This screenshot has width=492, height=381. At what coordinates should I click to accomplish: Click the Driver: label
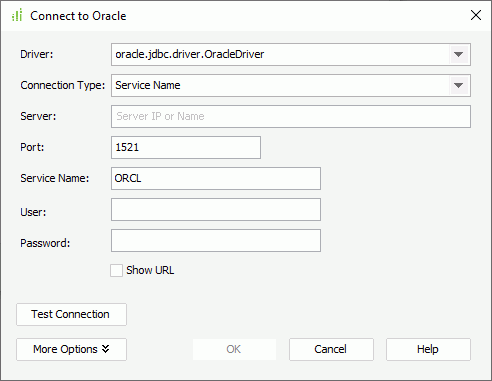click(37, 54)
